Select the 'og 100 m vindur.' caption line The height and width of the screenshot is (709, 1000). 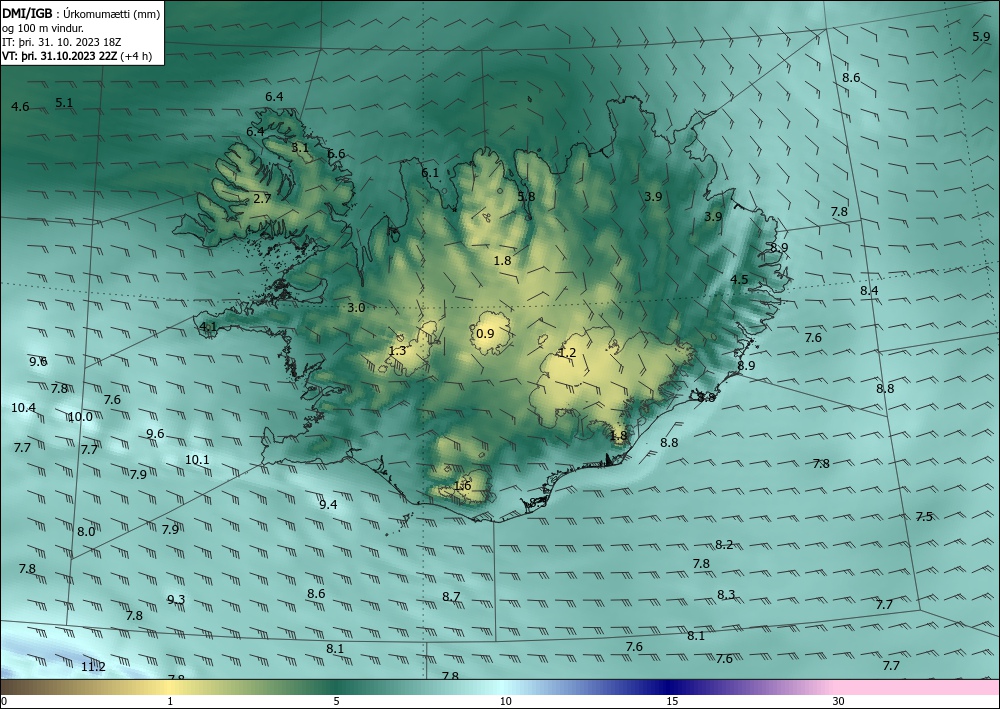43,28
